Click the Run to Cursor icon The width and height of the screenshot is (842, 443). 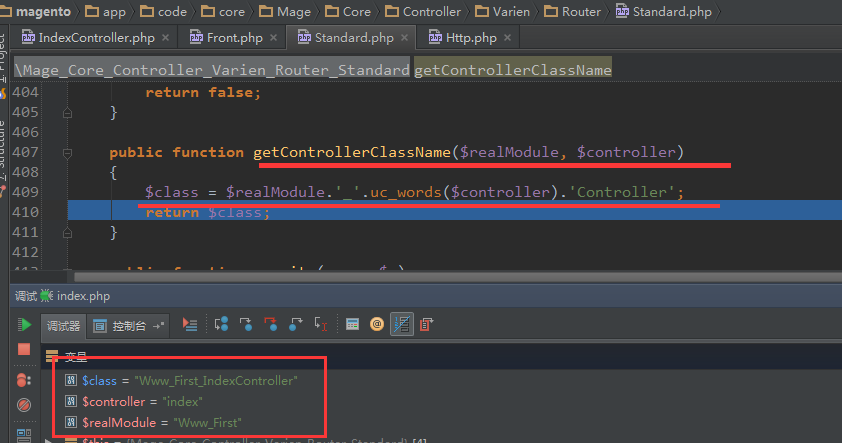coord(321,324)
